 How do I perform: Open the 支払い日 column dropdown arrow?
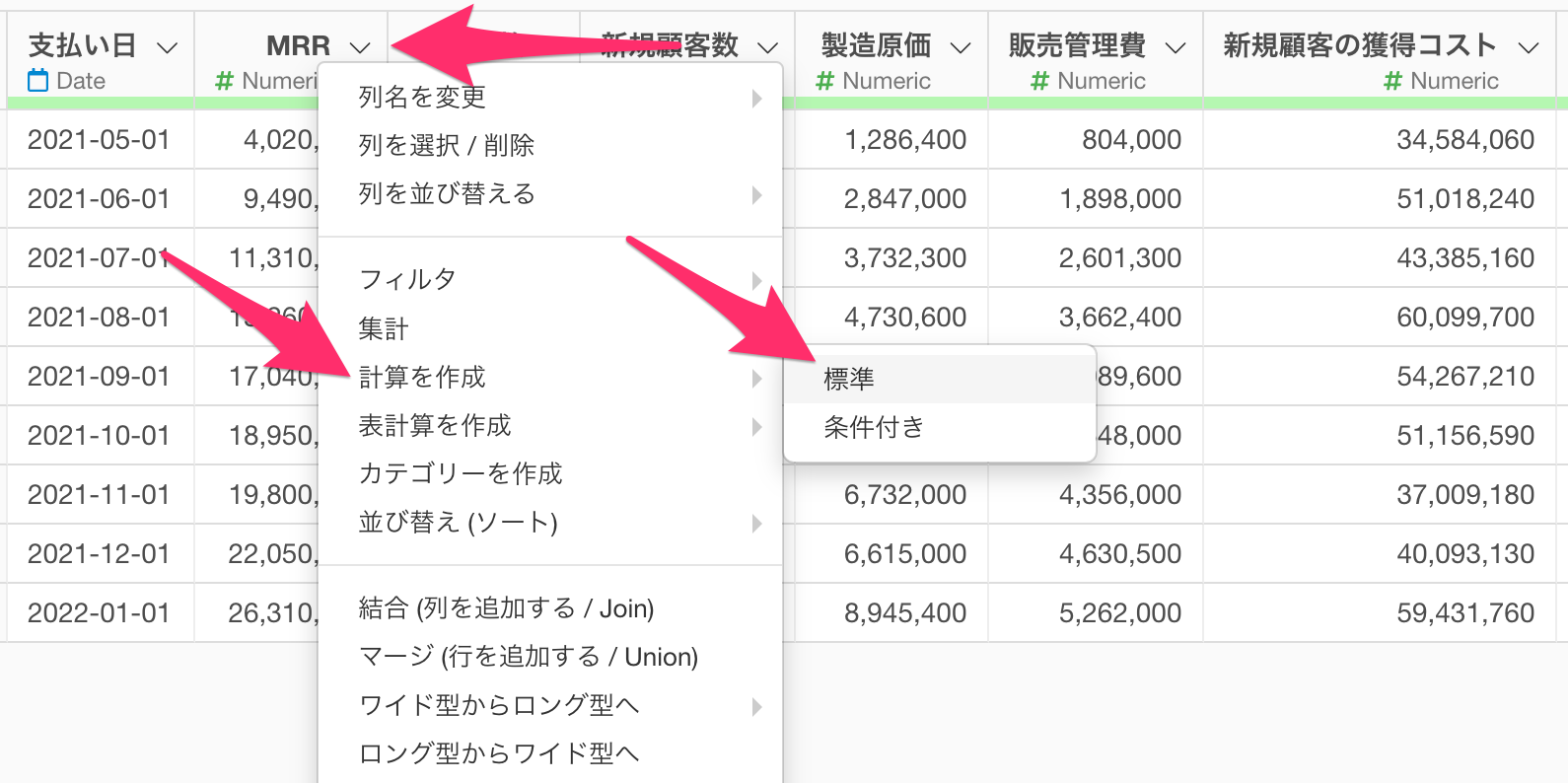168,47
